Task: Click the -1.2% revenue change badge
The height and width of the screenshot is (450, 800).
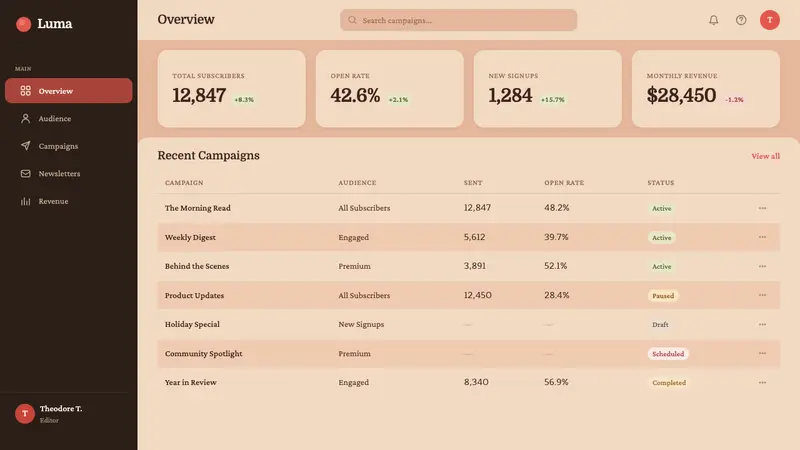Action: coord(734,99)
